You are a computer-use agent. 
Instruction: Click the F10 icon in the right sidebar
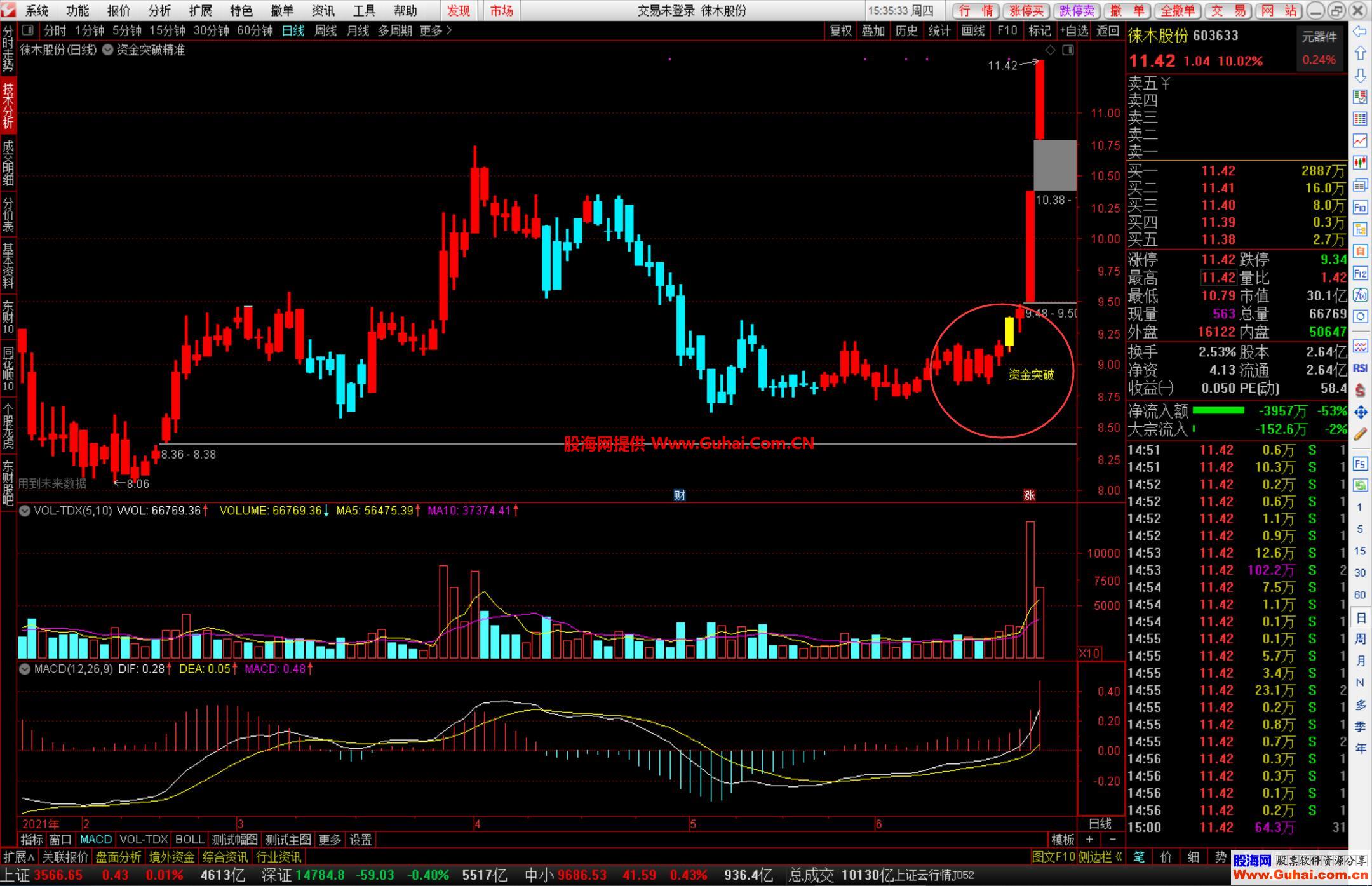click(x=1360, y=207)
